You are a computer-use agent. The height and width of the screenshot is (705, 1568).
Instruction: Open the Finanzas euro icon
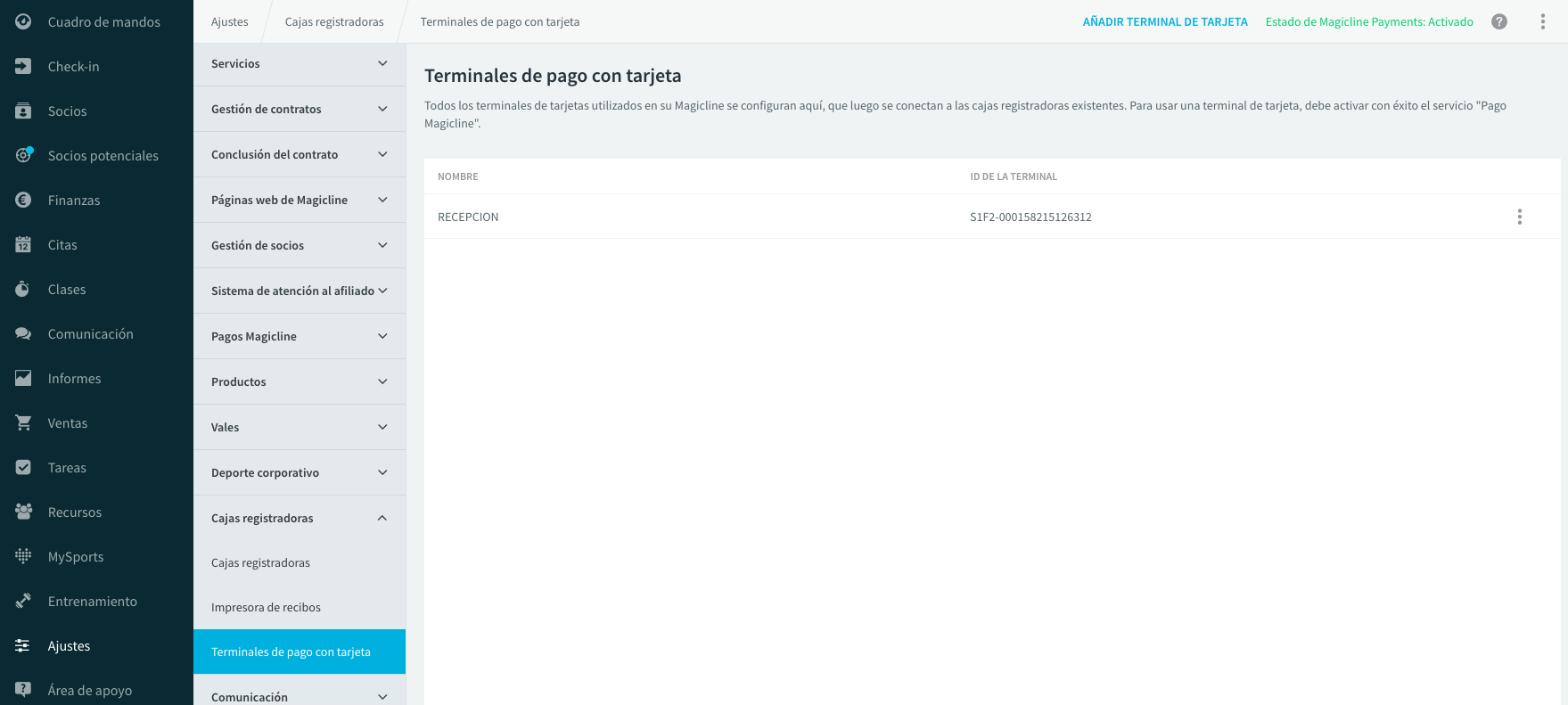click(23, 200)
